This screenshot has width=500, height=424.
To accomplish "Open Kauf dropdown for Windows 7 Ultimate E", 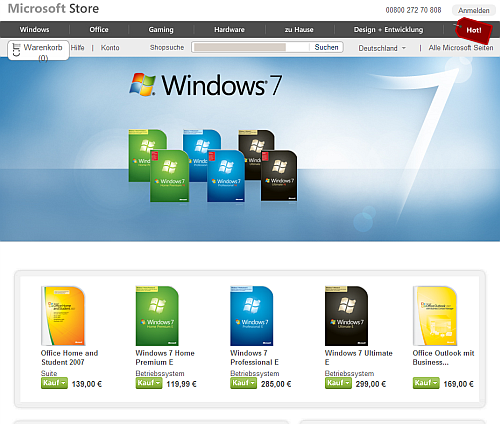I will coord(338,383).
